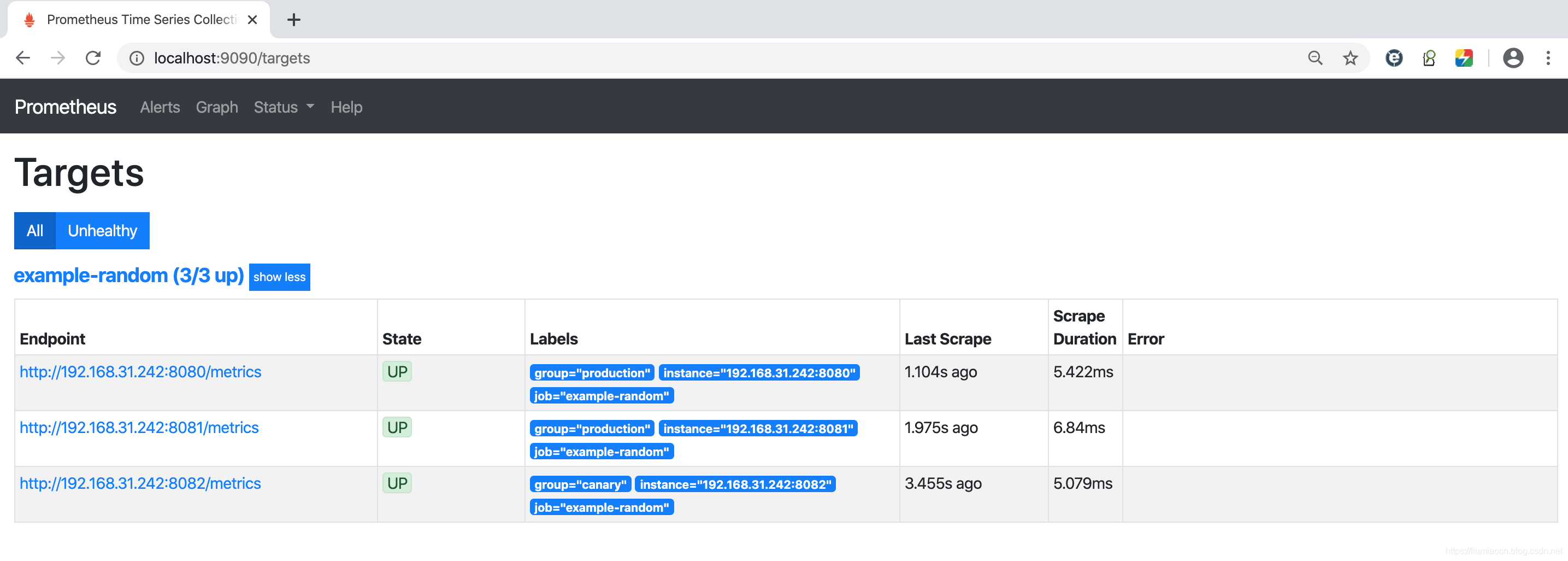Open endpoint 192.168.31.242:8082/metrics link
This screenshot has width=1568, height=561.
click(140, 483)
